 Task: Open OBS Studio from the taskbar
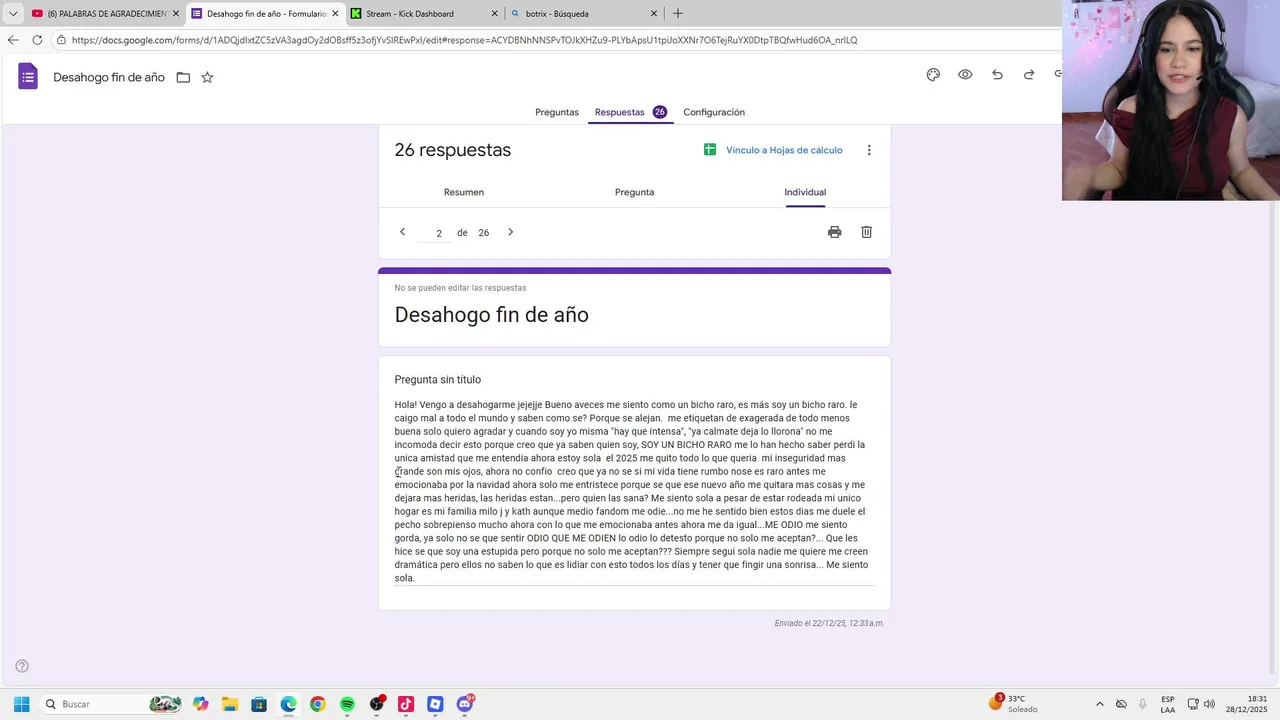point(377,704)
